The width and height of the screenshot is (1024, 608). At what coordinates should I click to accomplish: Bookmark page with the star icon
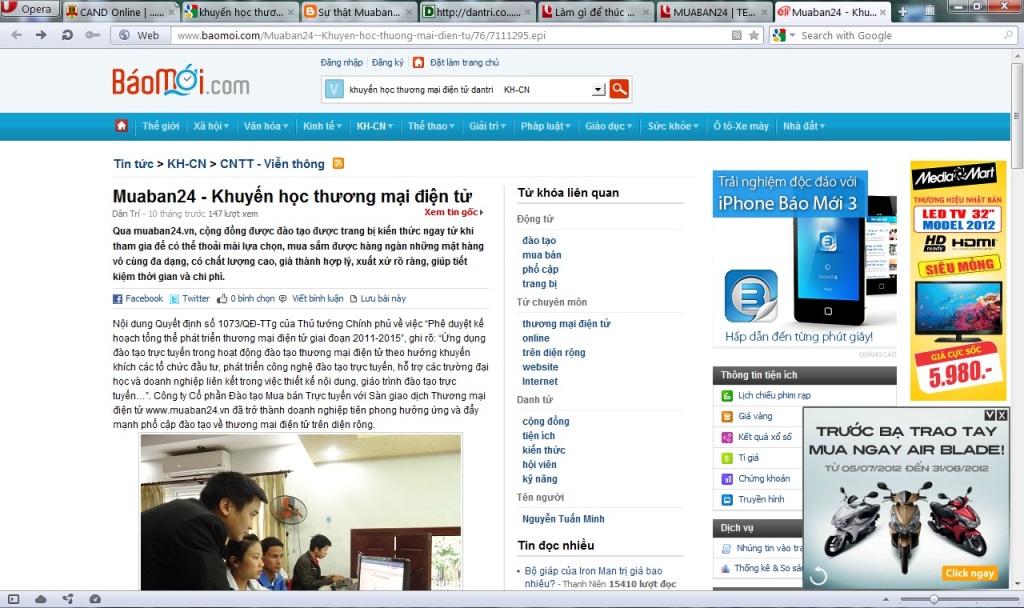point(754,35)
